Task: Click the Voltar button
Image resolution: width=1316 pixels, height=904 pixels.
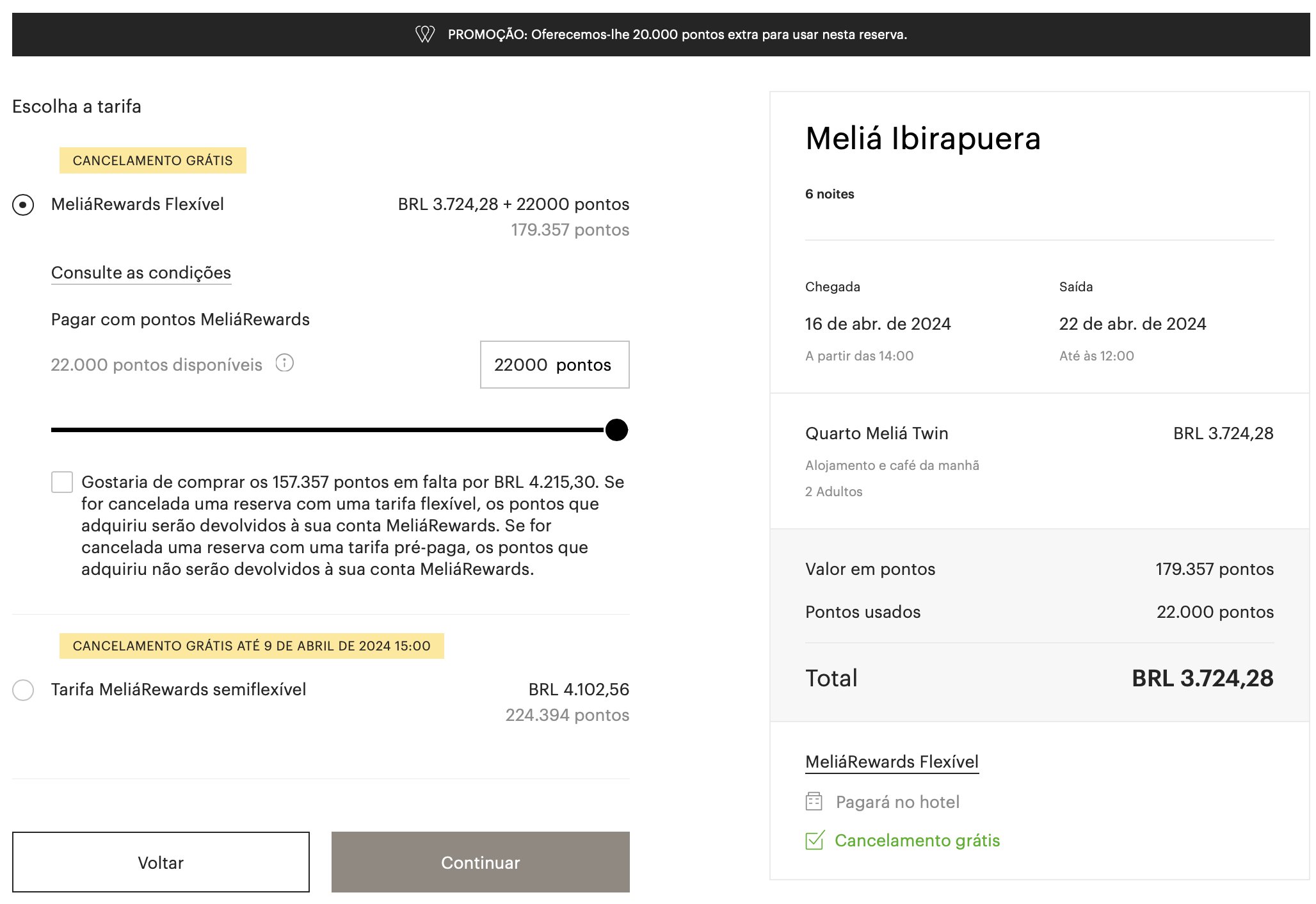Action: coord(161,862)
